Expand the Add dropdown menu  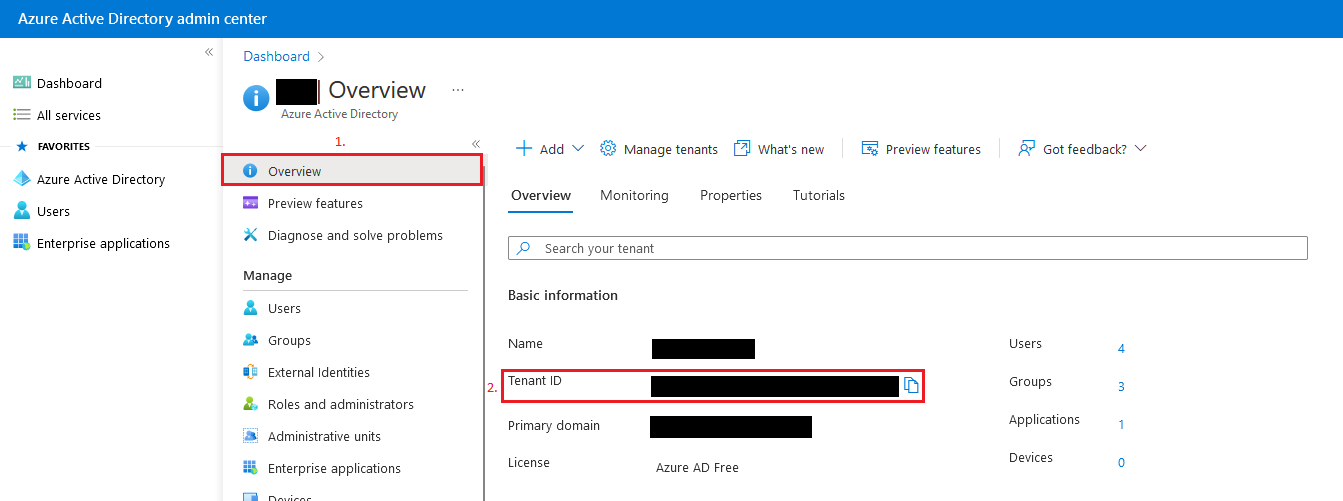577,149
